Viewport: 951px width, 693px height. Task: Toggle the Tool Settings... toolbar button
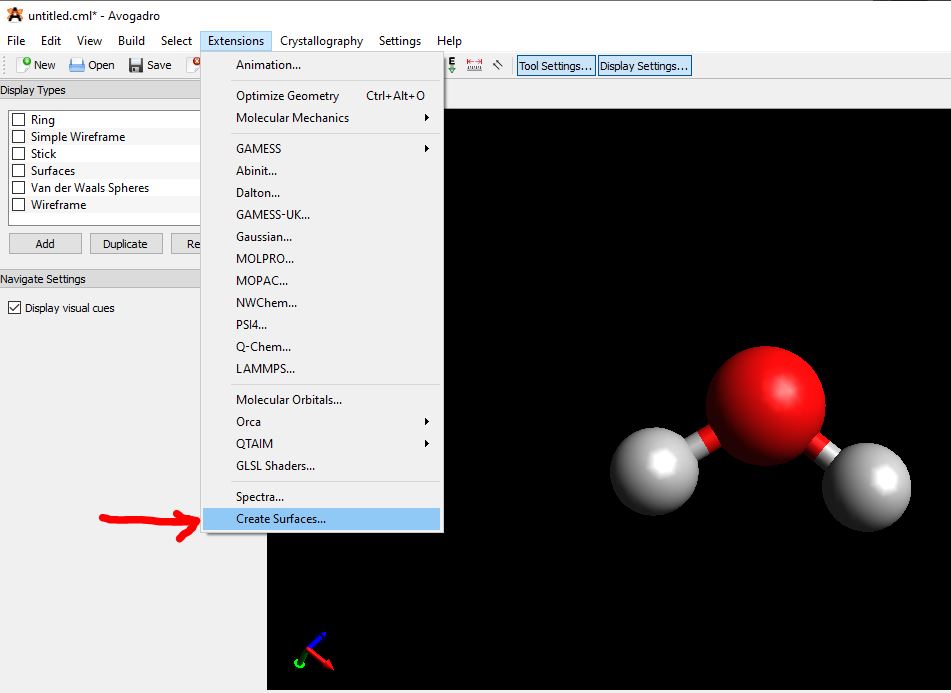point(556,66)
